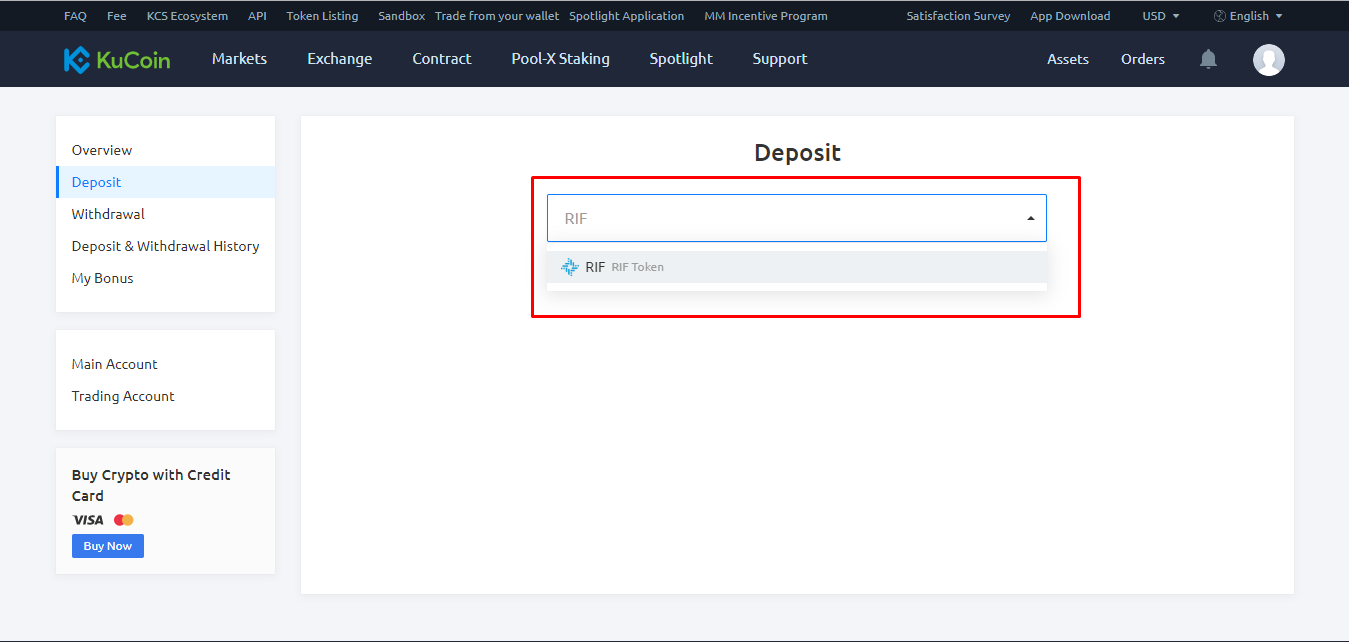The image size is (1349, 642).
Task: Open Pool-X Staking menu
Action: 560,59
